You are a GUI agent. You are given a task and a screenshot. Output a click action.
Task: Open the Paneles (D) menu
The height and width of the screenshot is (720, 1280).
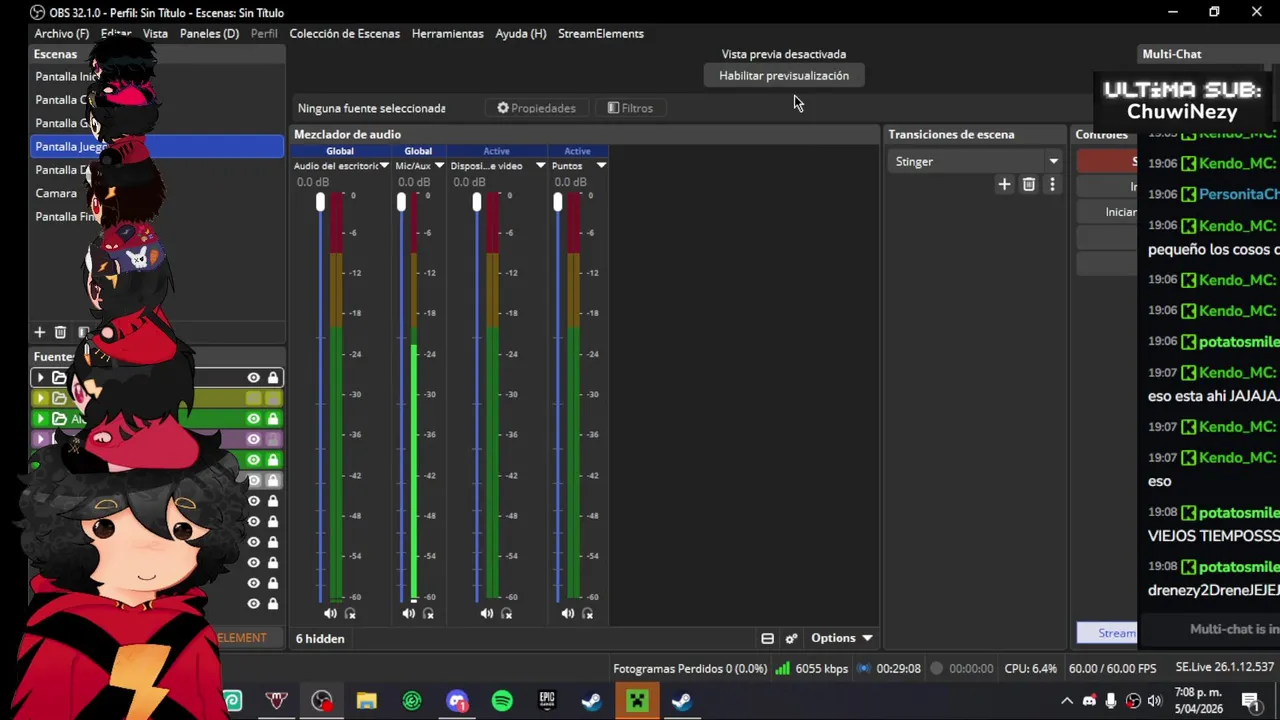click(209, 33)
